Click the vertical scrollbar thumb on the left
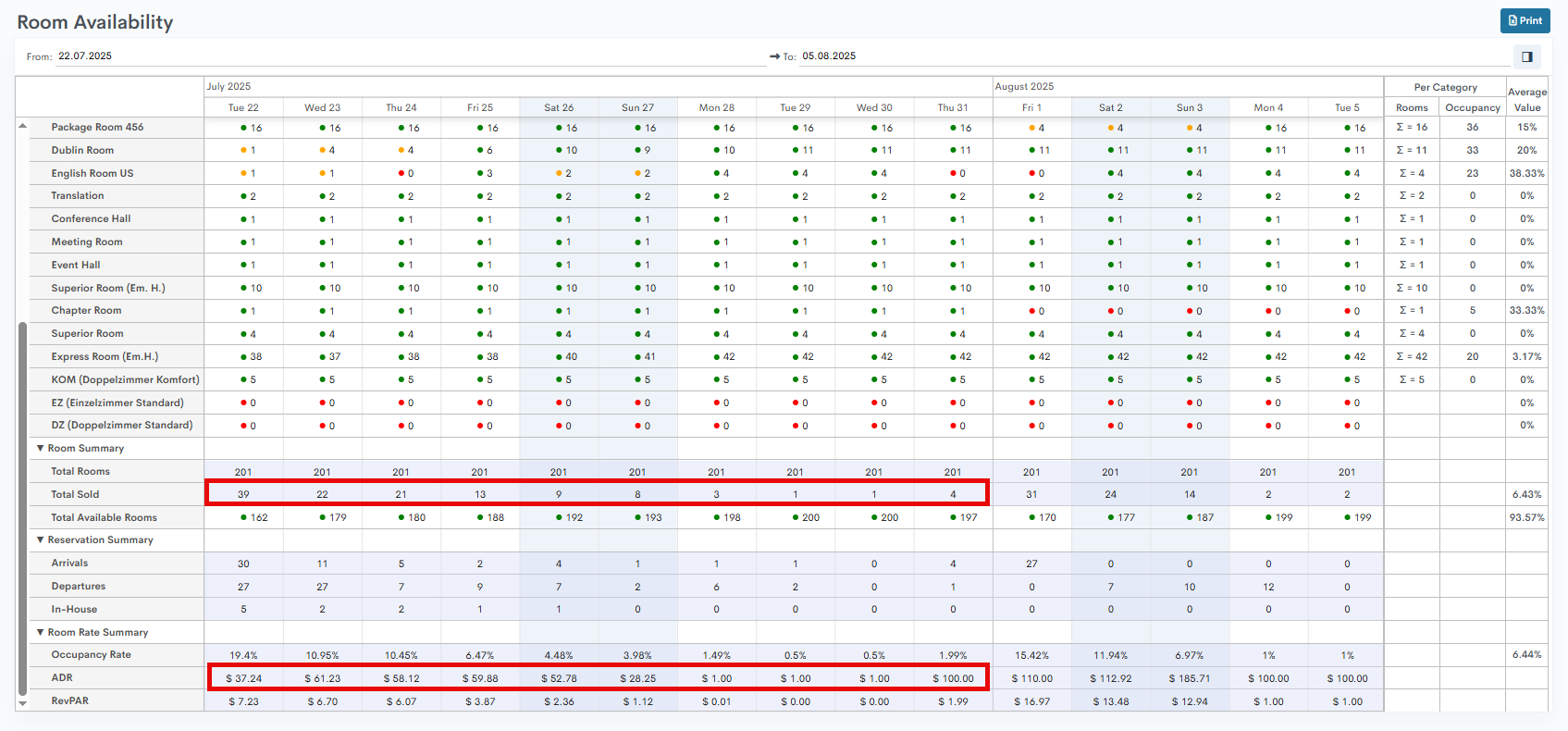The width and height of the screenshot is (1568, 731). 22,507
